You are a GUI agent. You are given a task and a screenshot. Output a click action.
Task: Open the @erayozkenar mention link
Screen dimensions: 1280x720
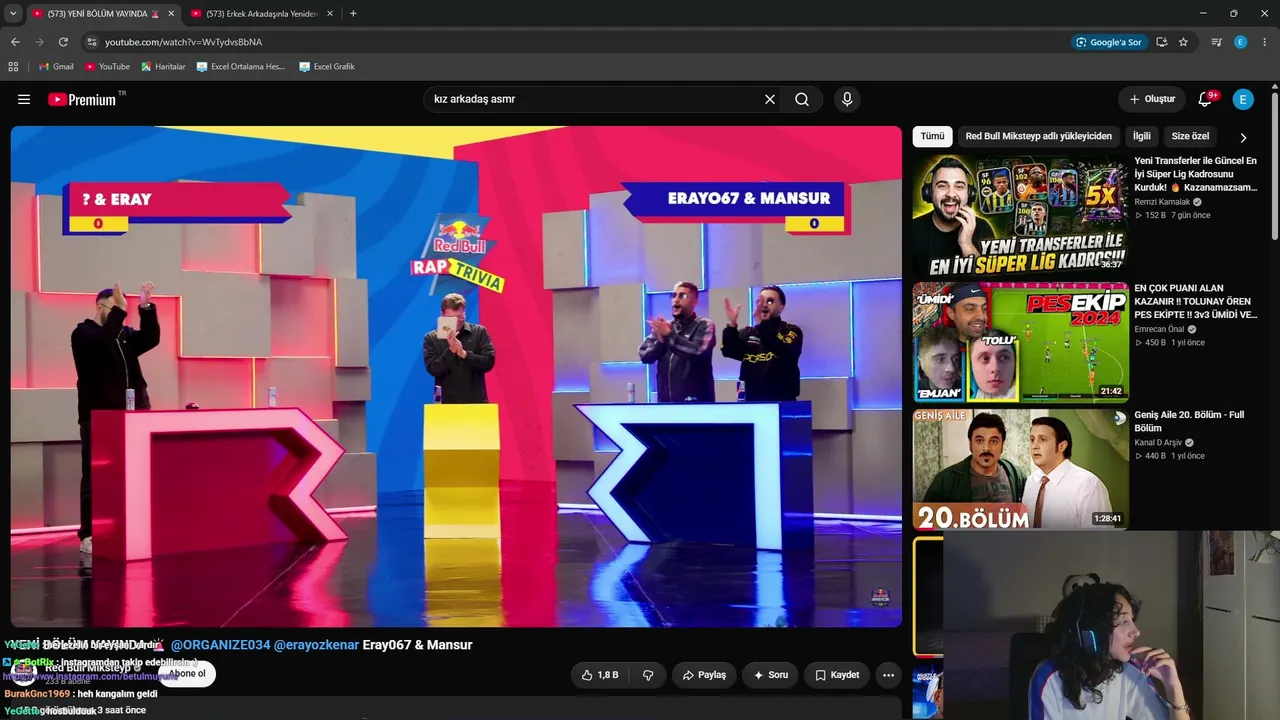[x=316, y=645]
